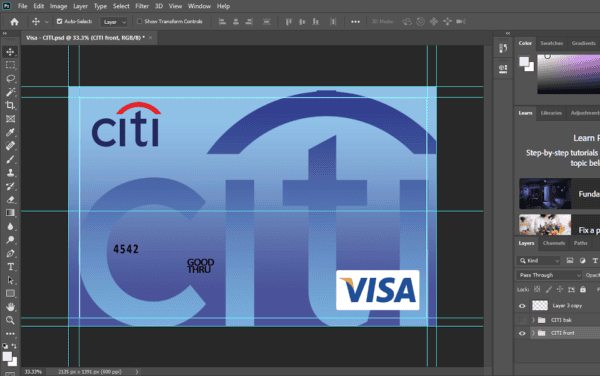Pick a color in the color field
Viewport: 600px width, 376px height.
tap(569, 74)
